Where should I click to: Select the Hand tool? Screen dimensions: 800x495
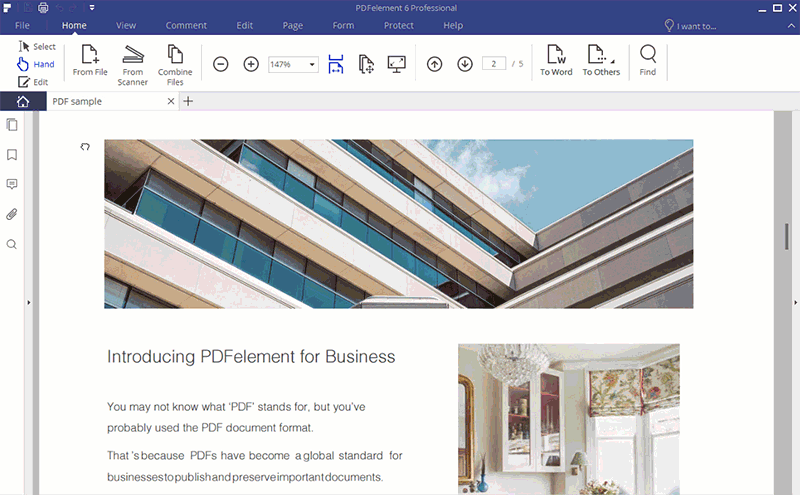click(36, 64)
